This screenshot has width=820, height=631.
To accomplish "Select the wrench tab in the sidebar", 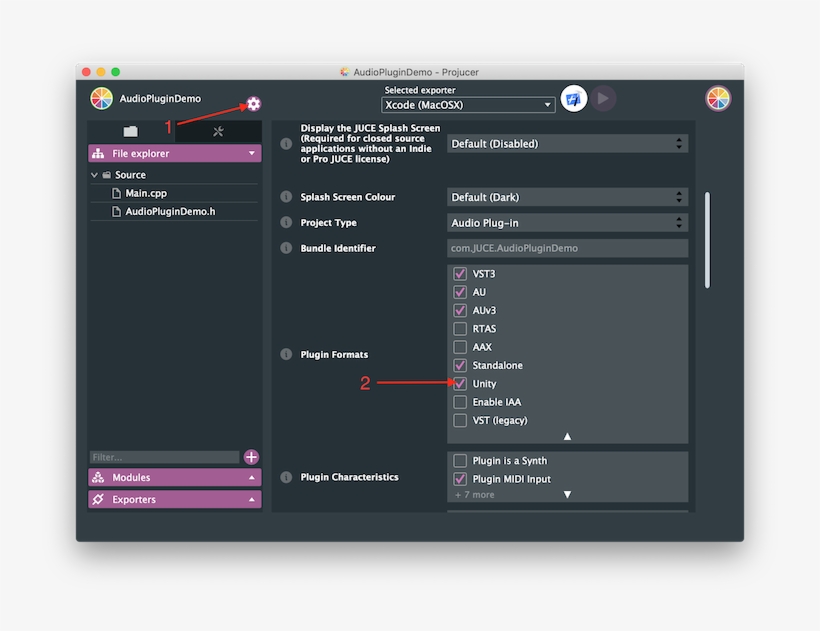I will (x=217, y=131).
